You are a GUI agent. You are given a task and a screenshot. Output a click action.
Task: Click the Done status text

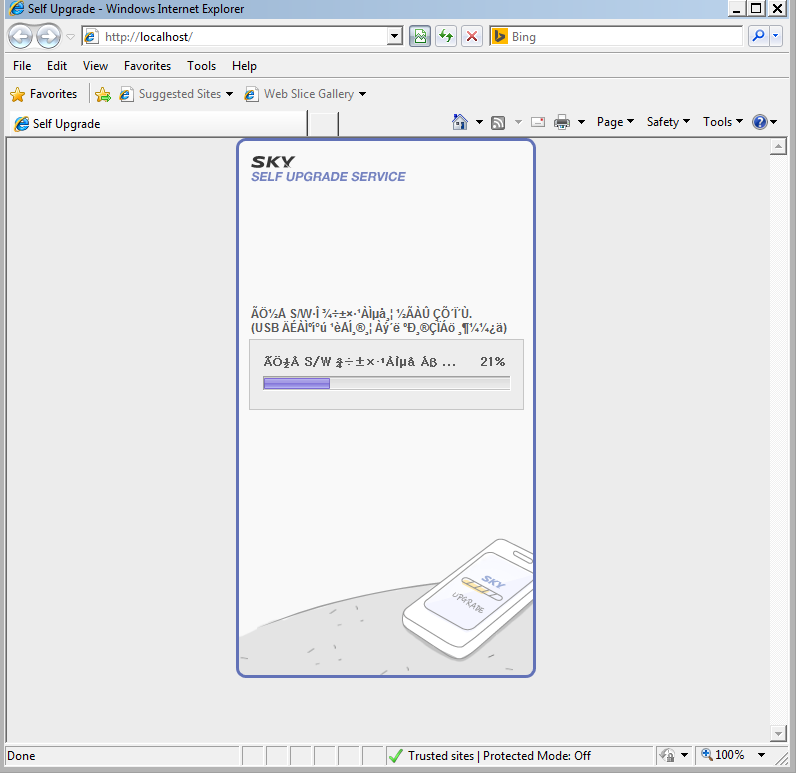[x=21, y=756]
